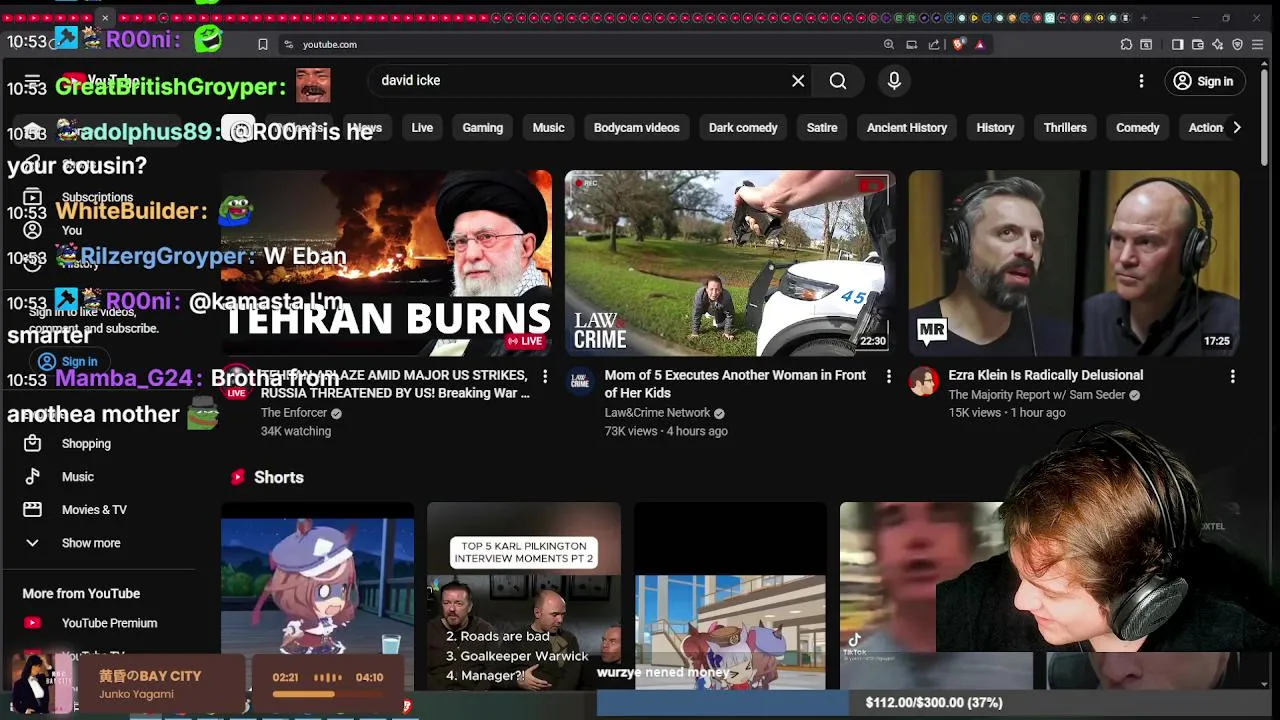This screenshot has height=720, width=1280.
Task: Open the media cast icon in address bar
Action: [x=911, y=44]
